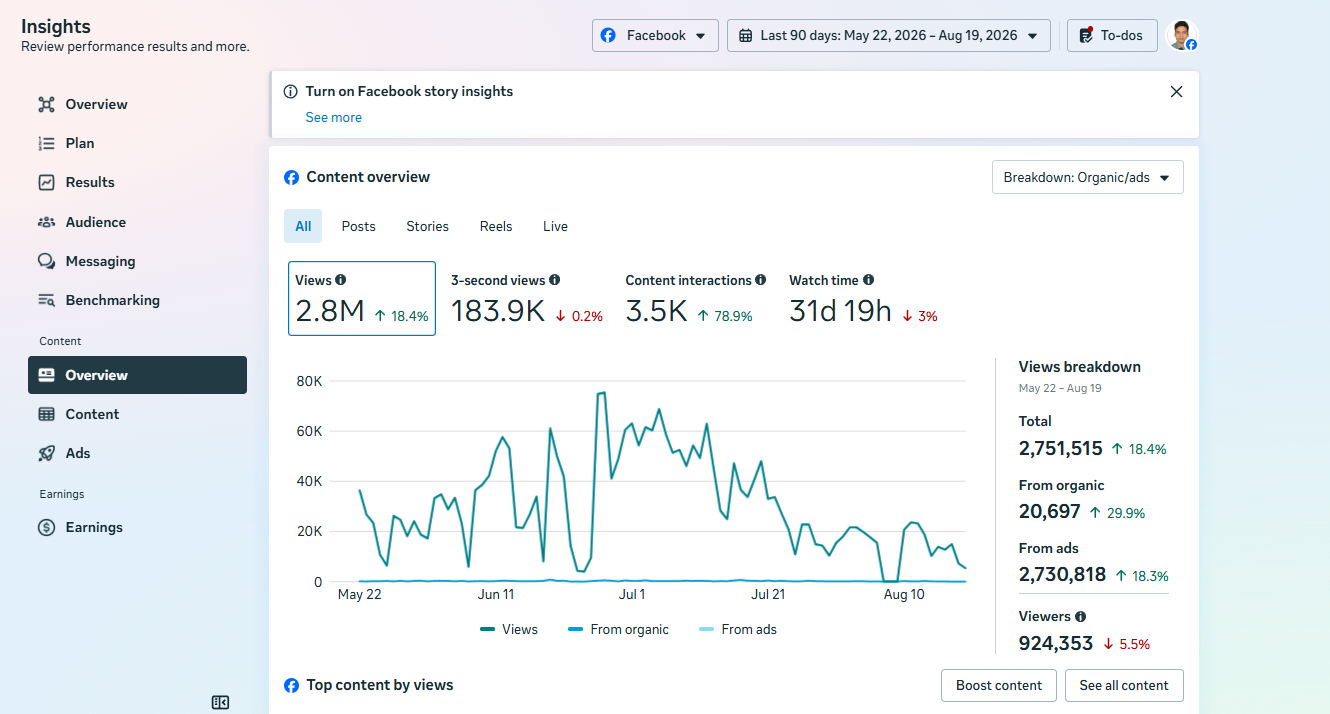Switch to the Posts tab
Screen dimensions: 1330x714
click(358, 226)
